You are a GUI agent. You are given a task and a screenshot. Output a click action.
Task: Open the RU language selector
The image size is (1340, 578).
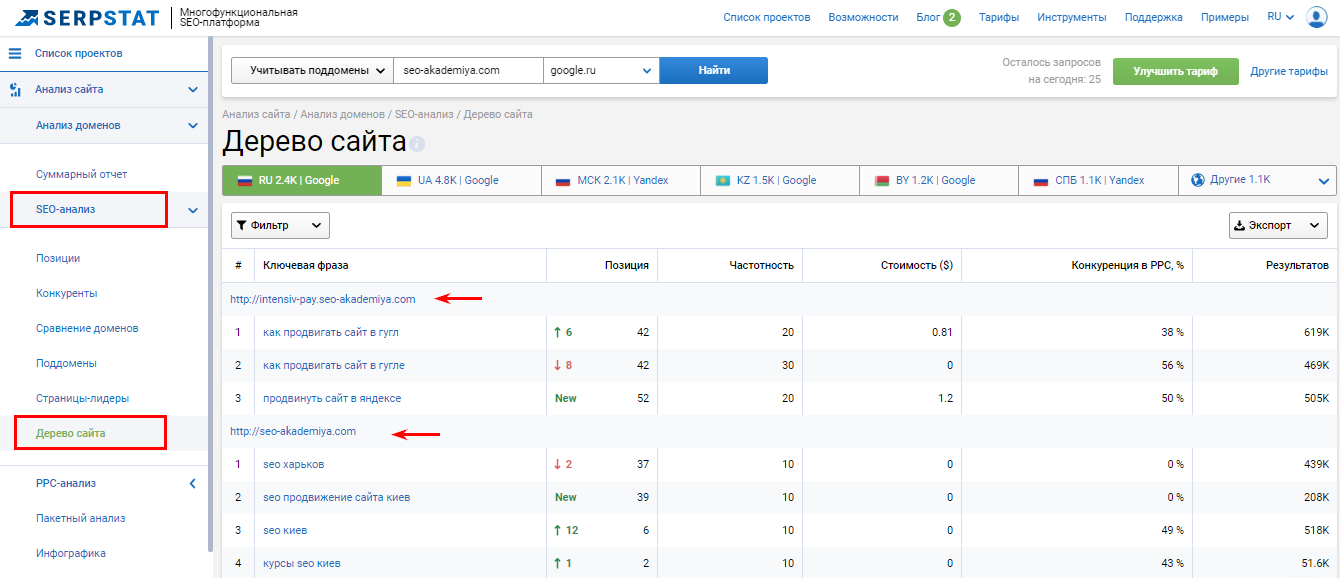pyautogui.click(x=1280, y=17)
